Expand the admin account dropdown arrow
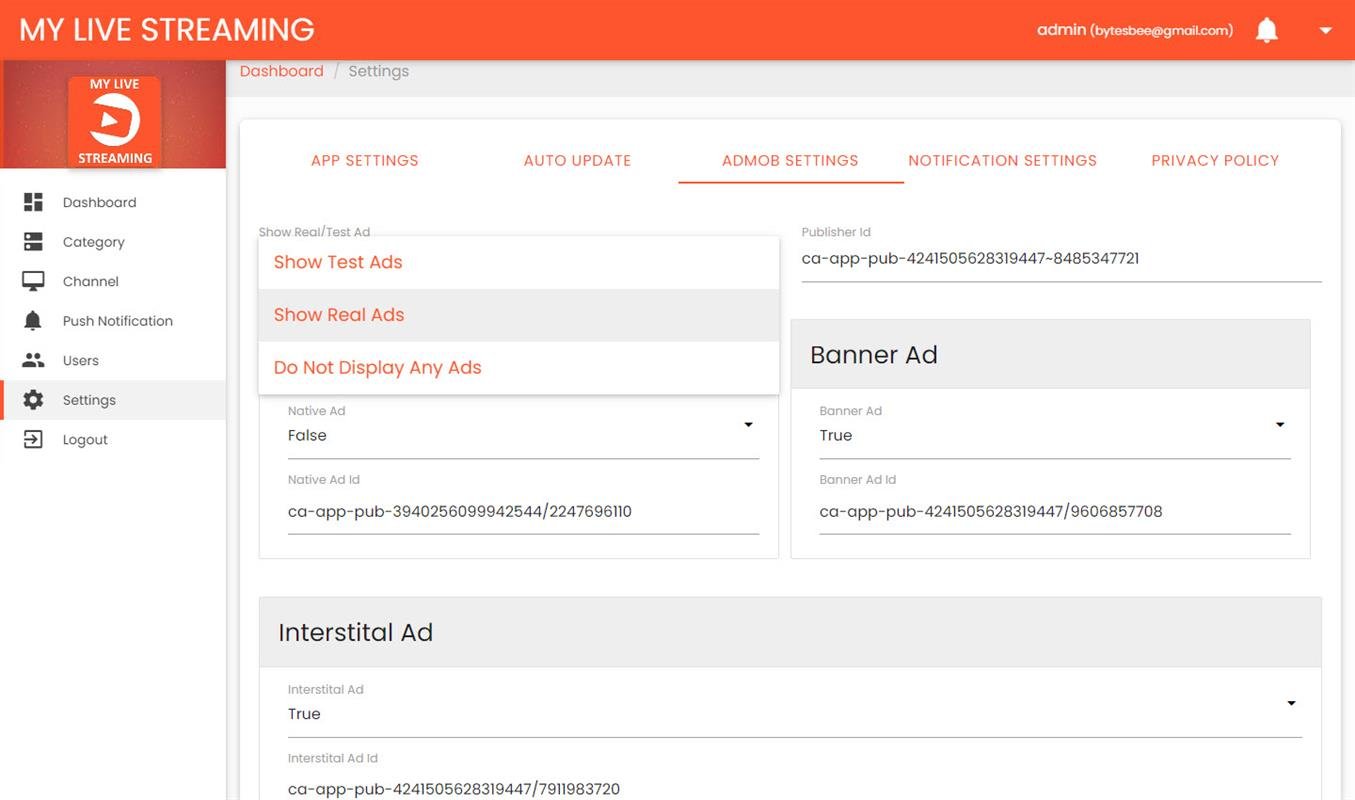 [1325, 30]
